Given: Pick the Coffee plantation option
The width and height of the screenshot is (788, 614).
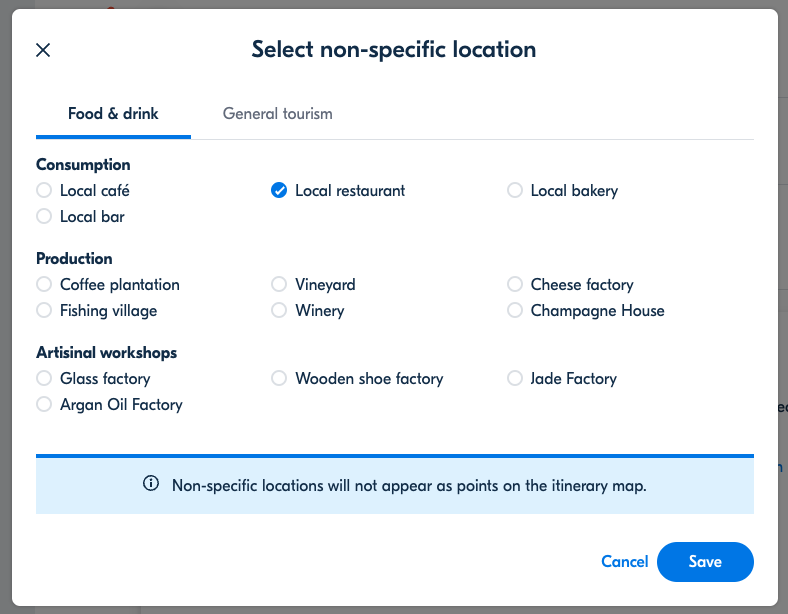Looking at the screenshot, I should (x=44, y=284).
